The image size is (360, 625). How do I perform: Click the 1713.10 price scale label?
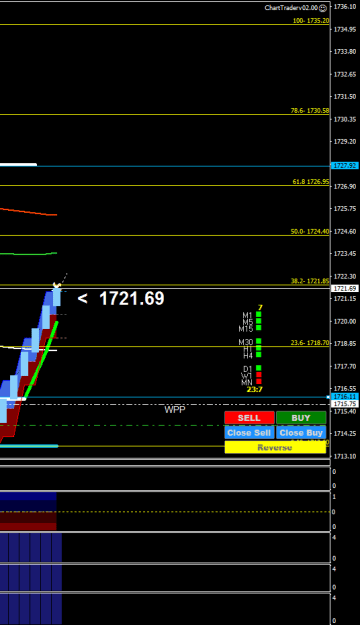click(345, 456)
